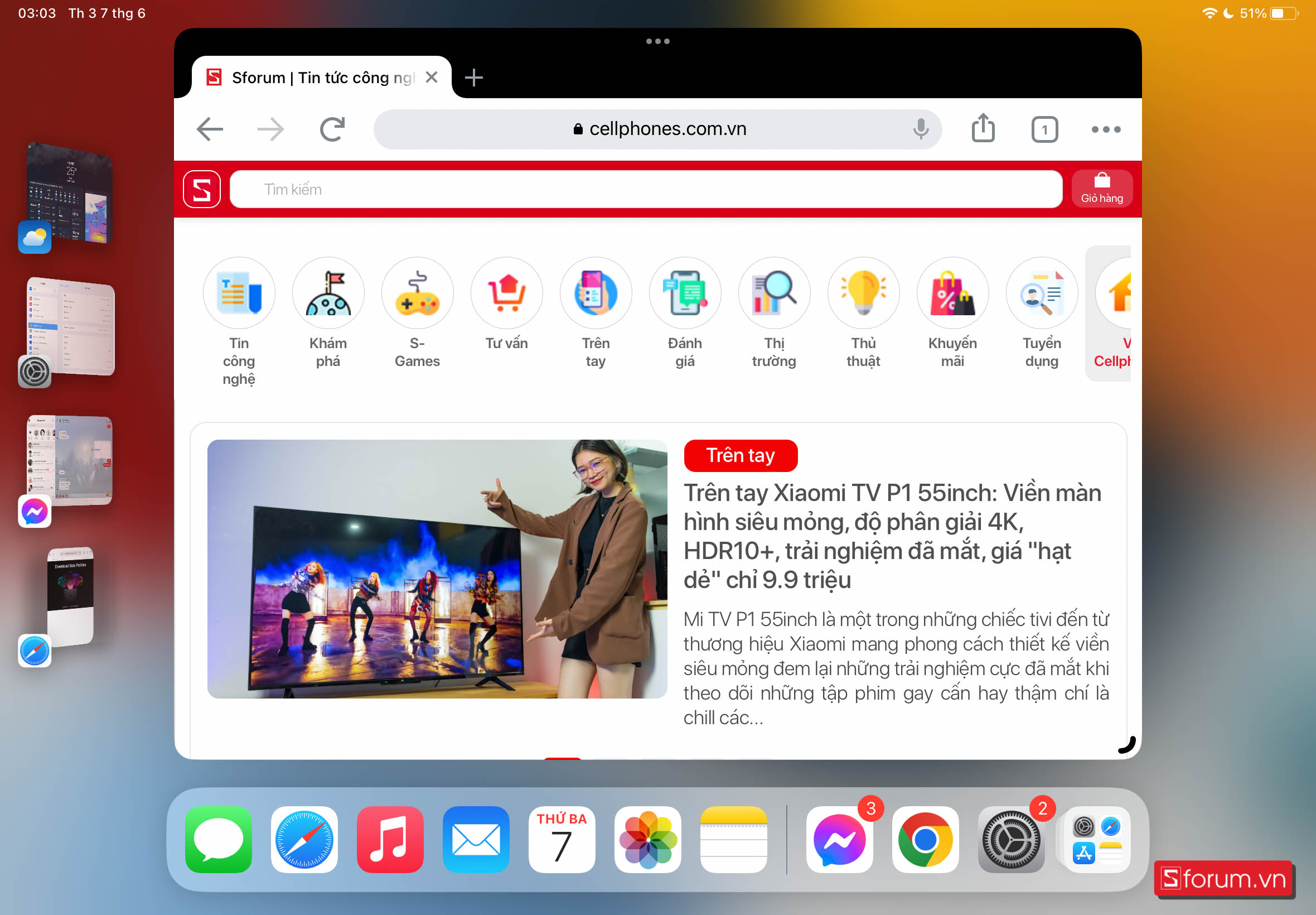This screenshot has width=1316, height=915.
Task: Open Chrome's three-dot more menu
Action: (1106, 129)
